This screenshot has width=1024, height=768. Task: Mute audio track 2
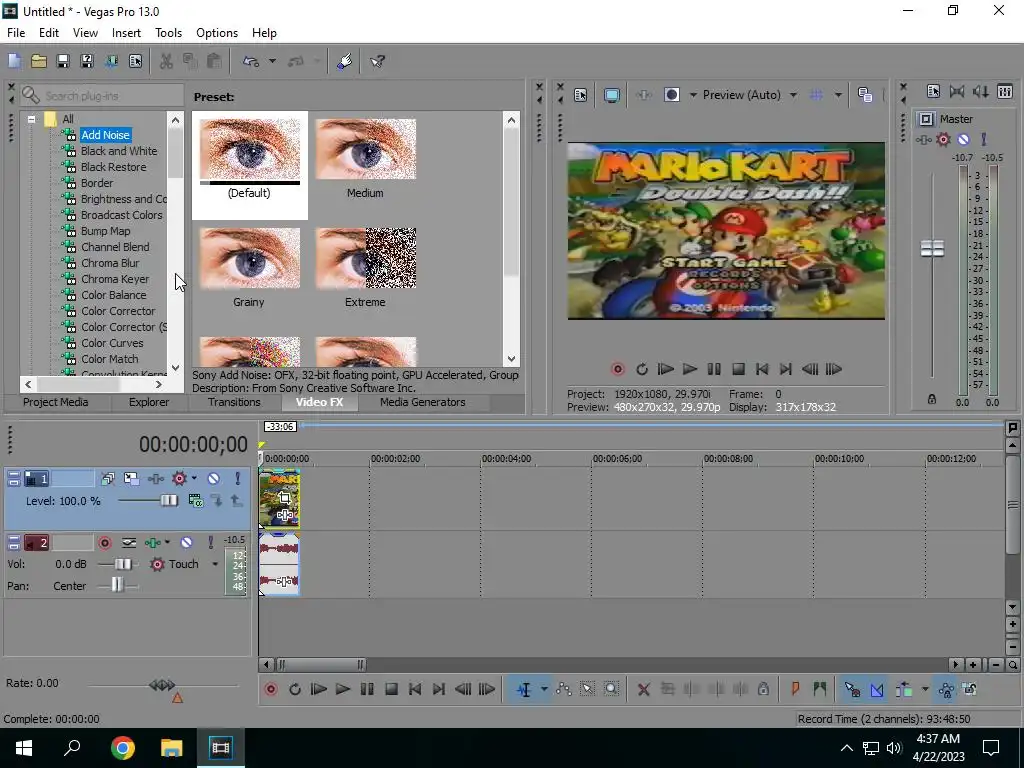point(186,543)
